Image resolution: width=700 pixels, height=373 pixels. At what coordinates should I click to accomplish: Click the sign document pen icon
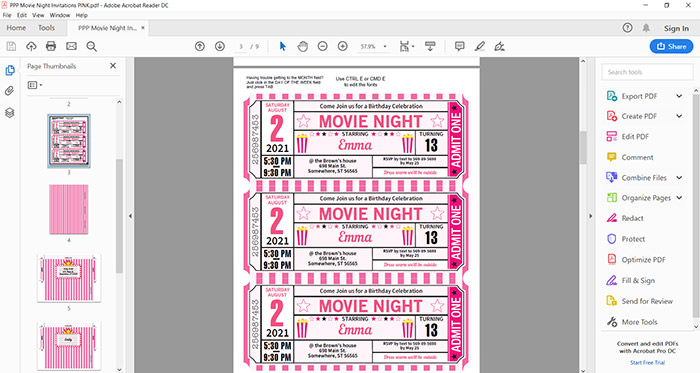tap(500, 46)
